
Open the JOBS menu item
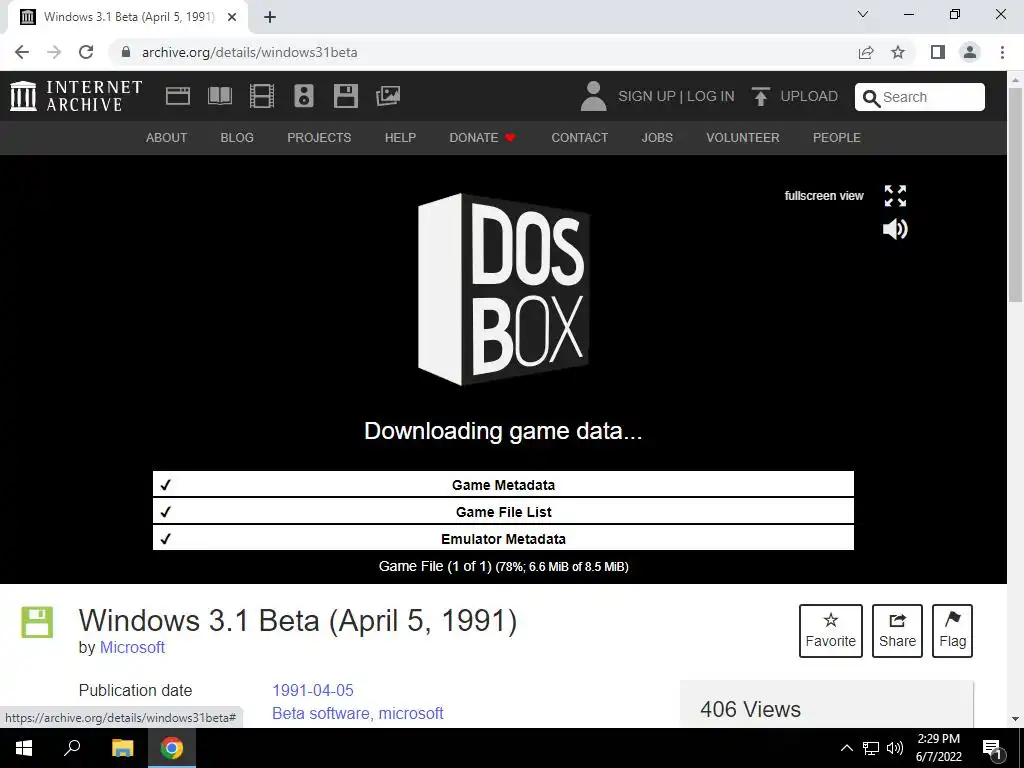(657, 138)
